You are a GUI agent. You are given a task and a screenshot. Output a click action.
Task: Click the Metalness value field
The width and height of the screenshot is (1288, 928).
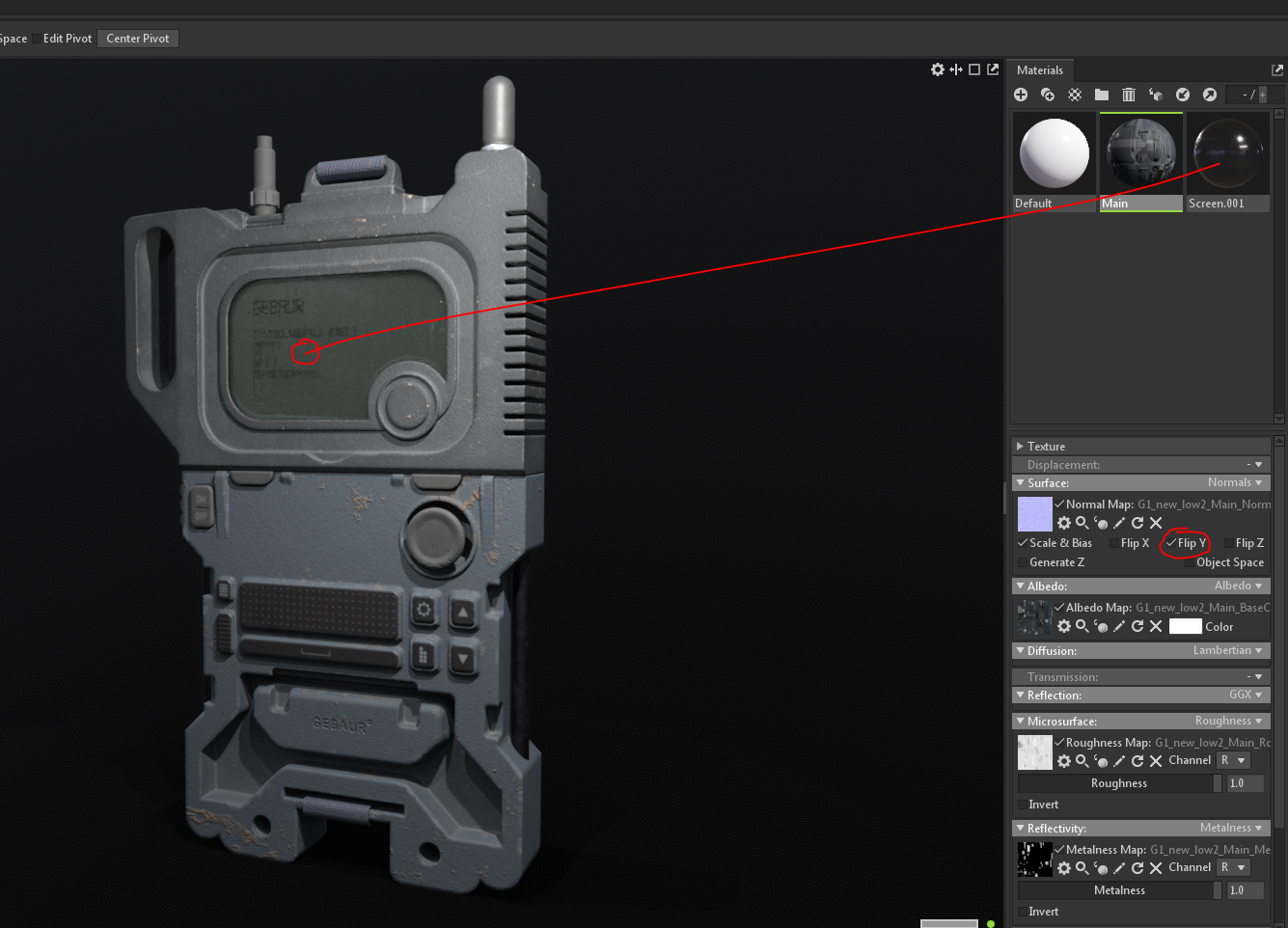click(1245, 890)
